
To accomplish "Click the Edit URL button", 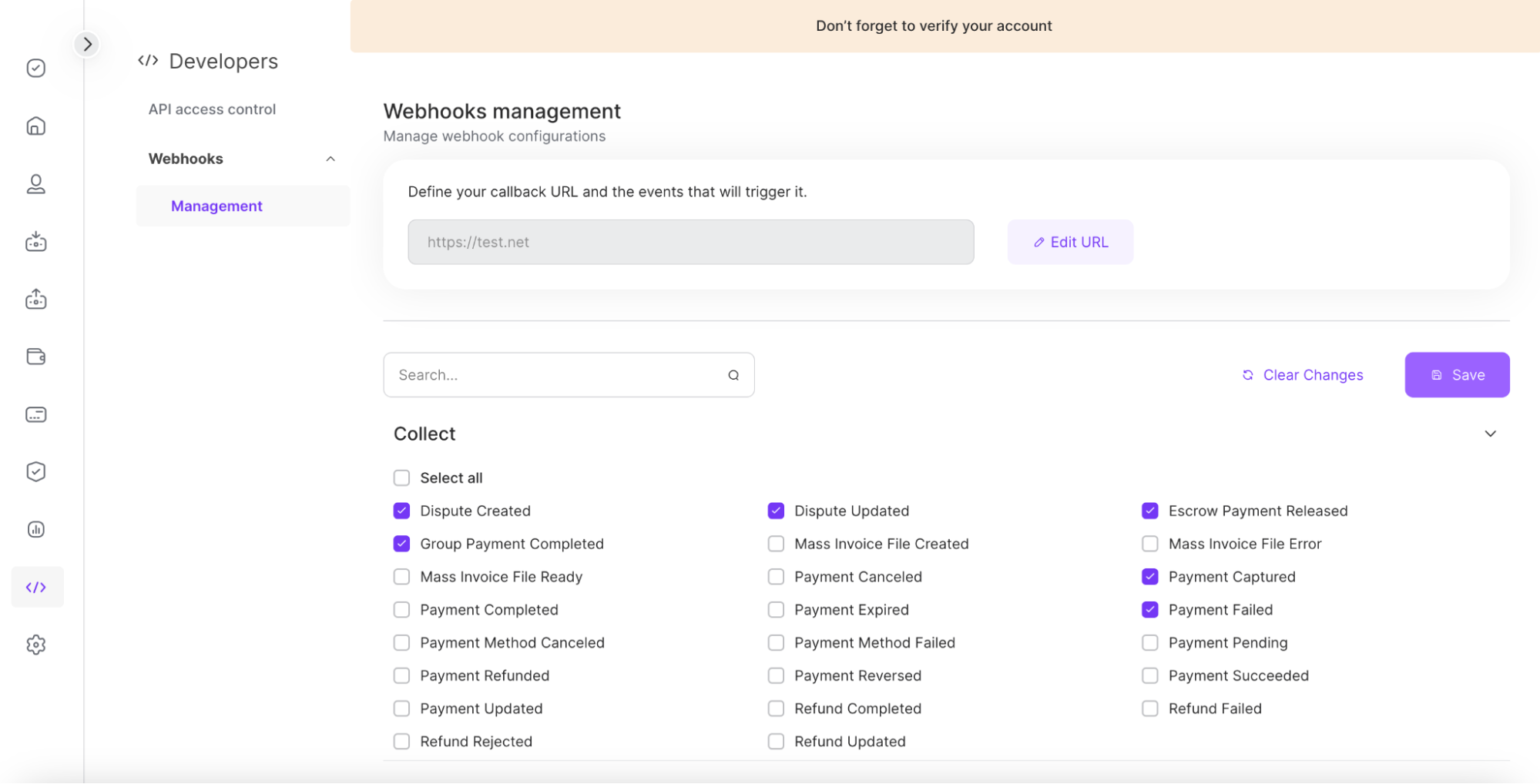I will (1070, 241).
